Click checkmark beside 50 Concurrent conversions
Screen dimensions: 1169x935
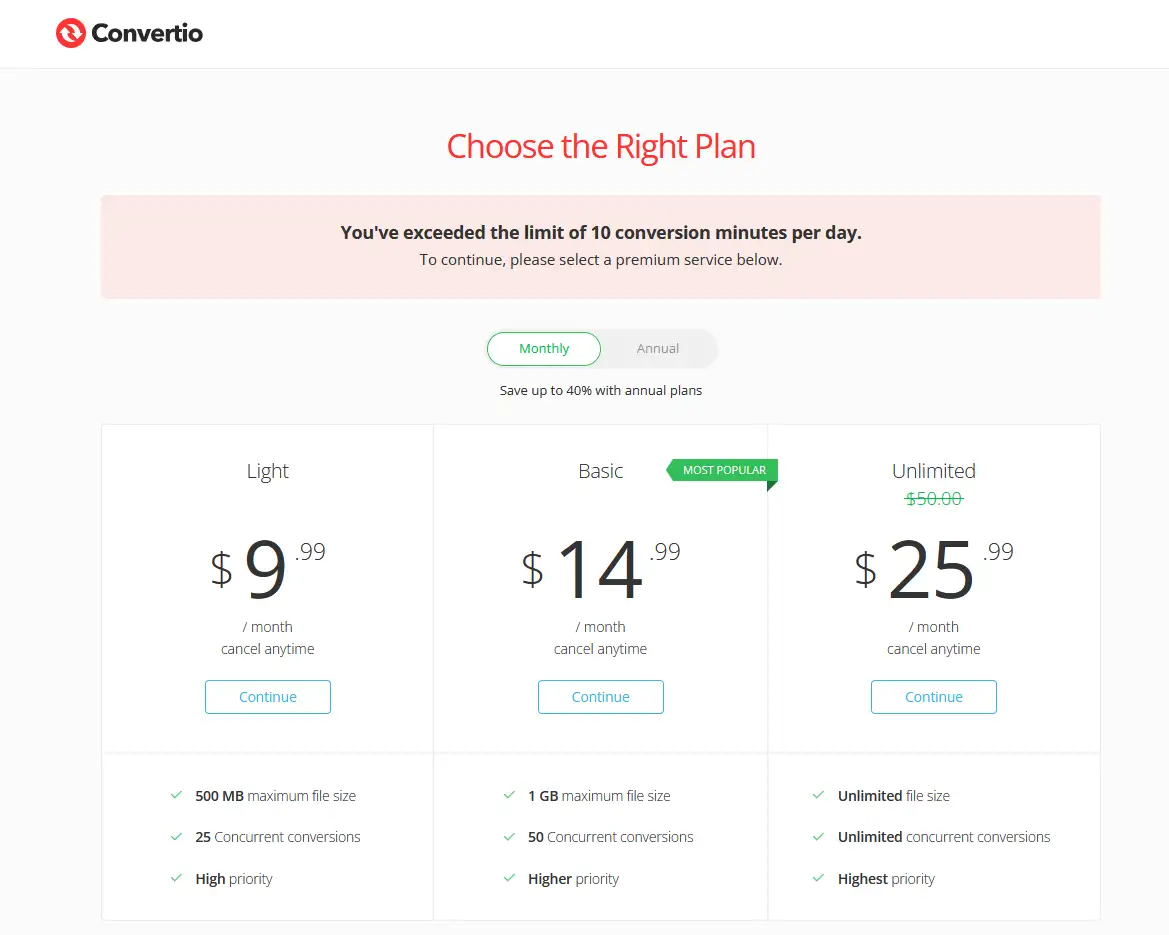[510, 837]
